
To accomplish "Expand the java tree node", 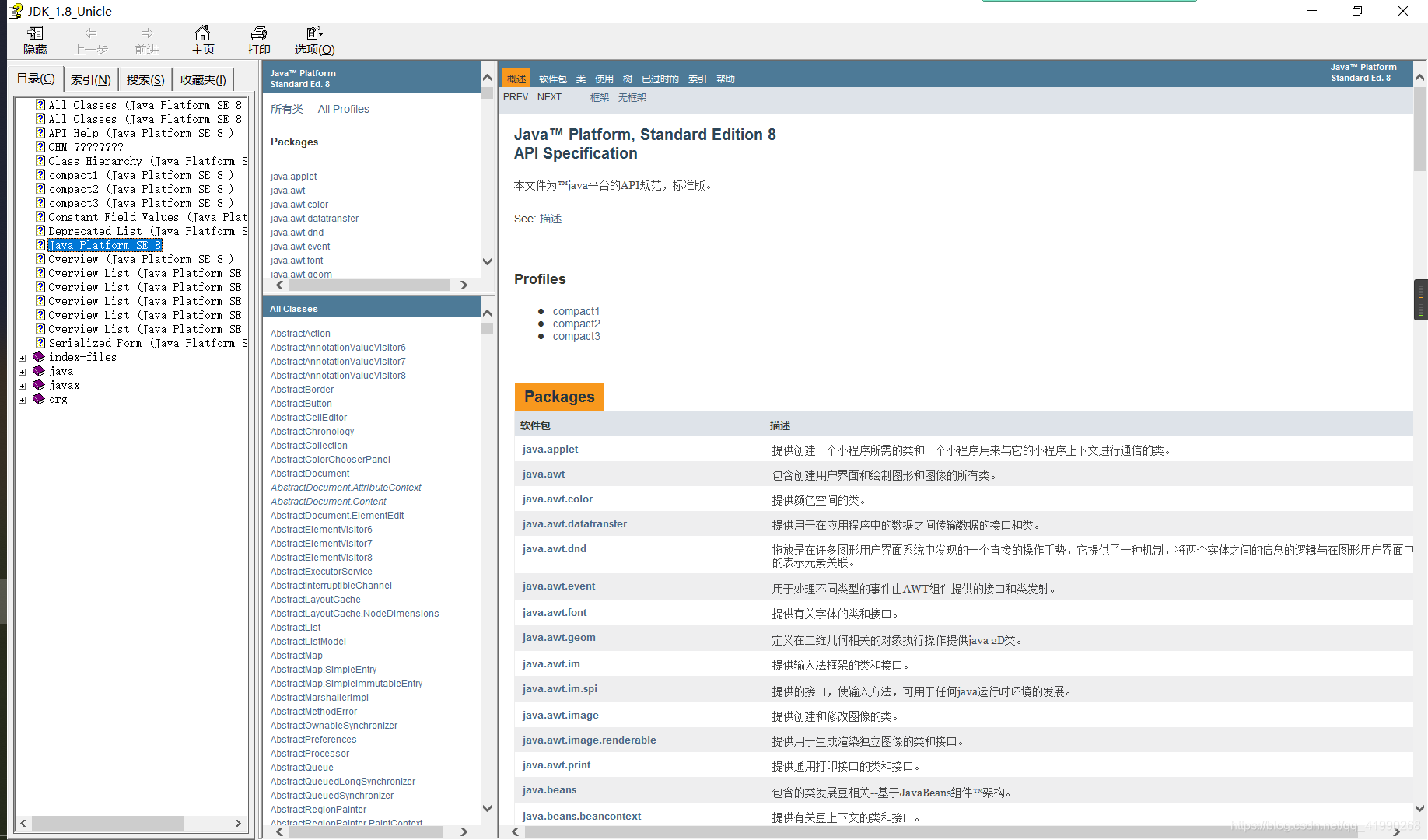I will pyautogui.click(x=23, y=372).
